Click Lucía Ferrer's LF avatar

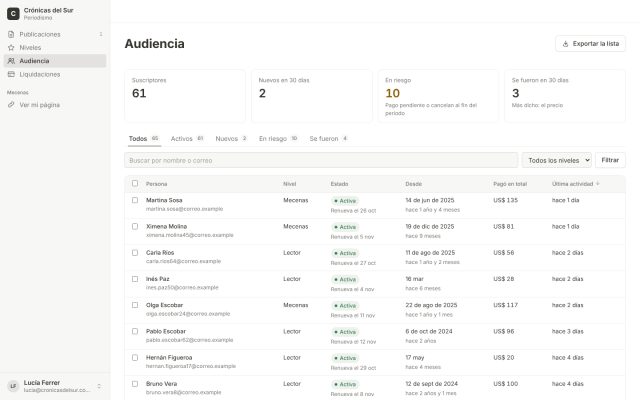coord(13,386)
